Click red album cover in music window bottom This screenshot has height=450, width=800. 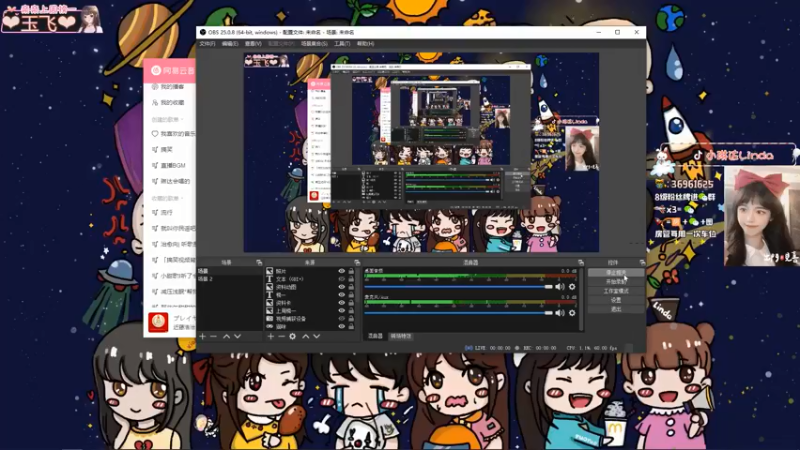(x=158, y=322)
